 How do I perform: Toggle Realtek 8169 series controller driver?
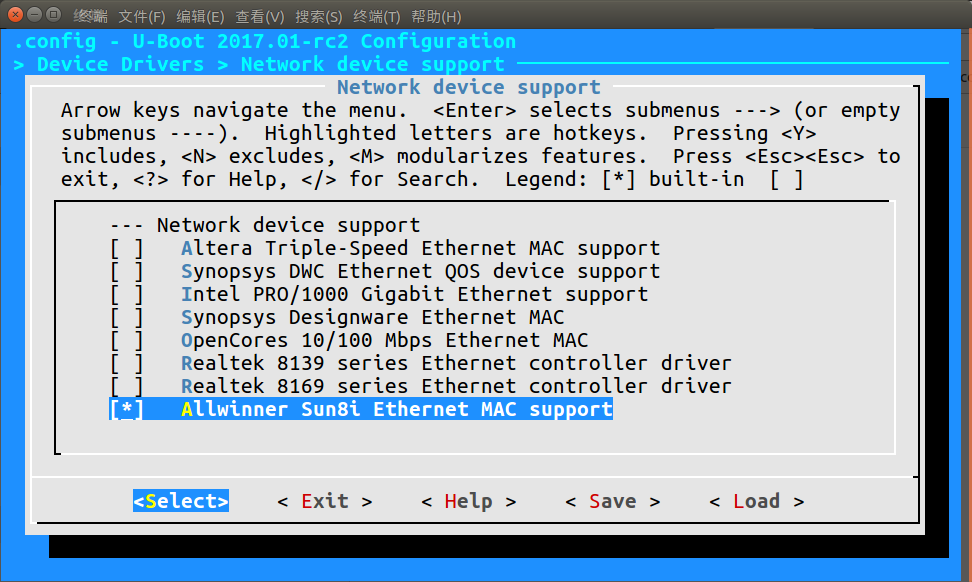tap(126, 386)
